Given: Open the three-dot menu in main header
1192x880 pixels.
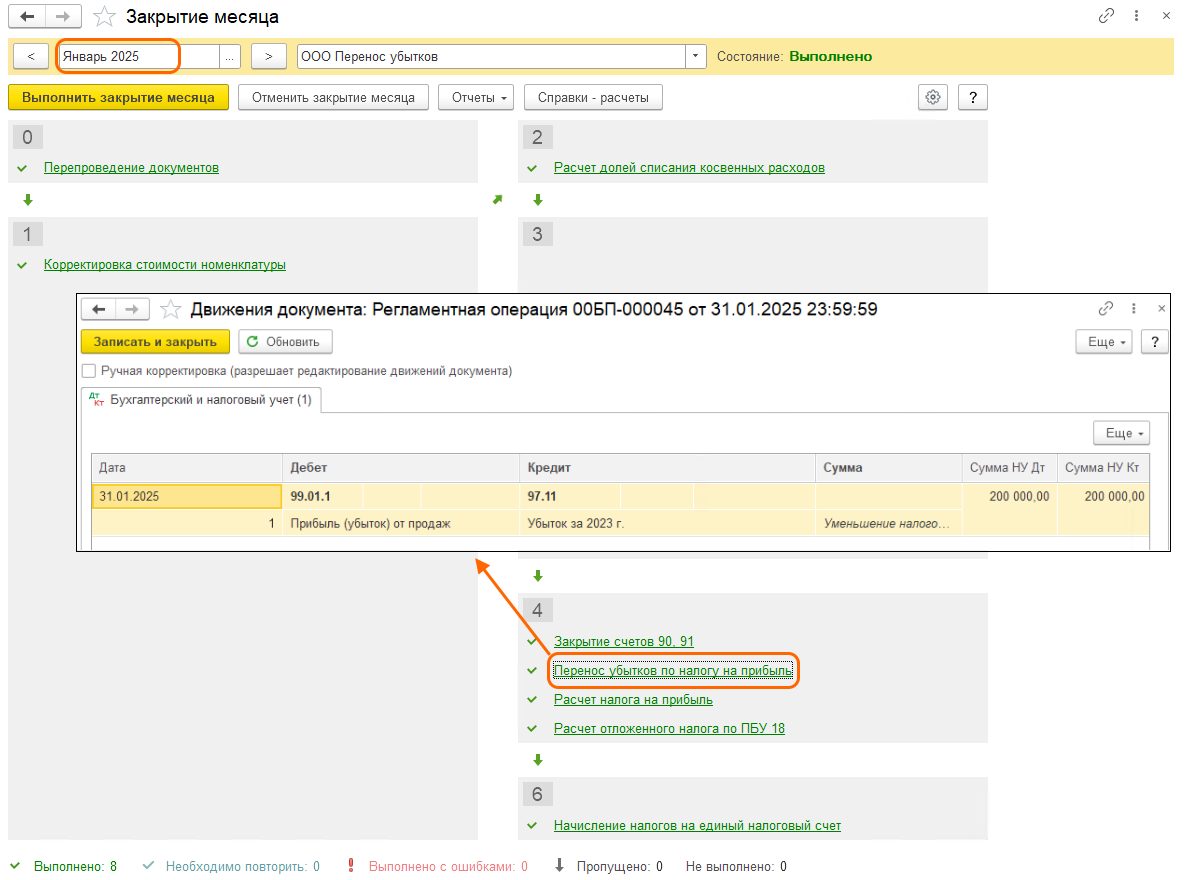Looking at the screenshot, I should click(x=1136, y=17).
